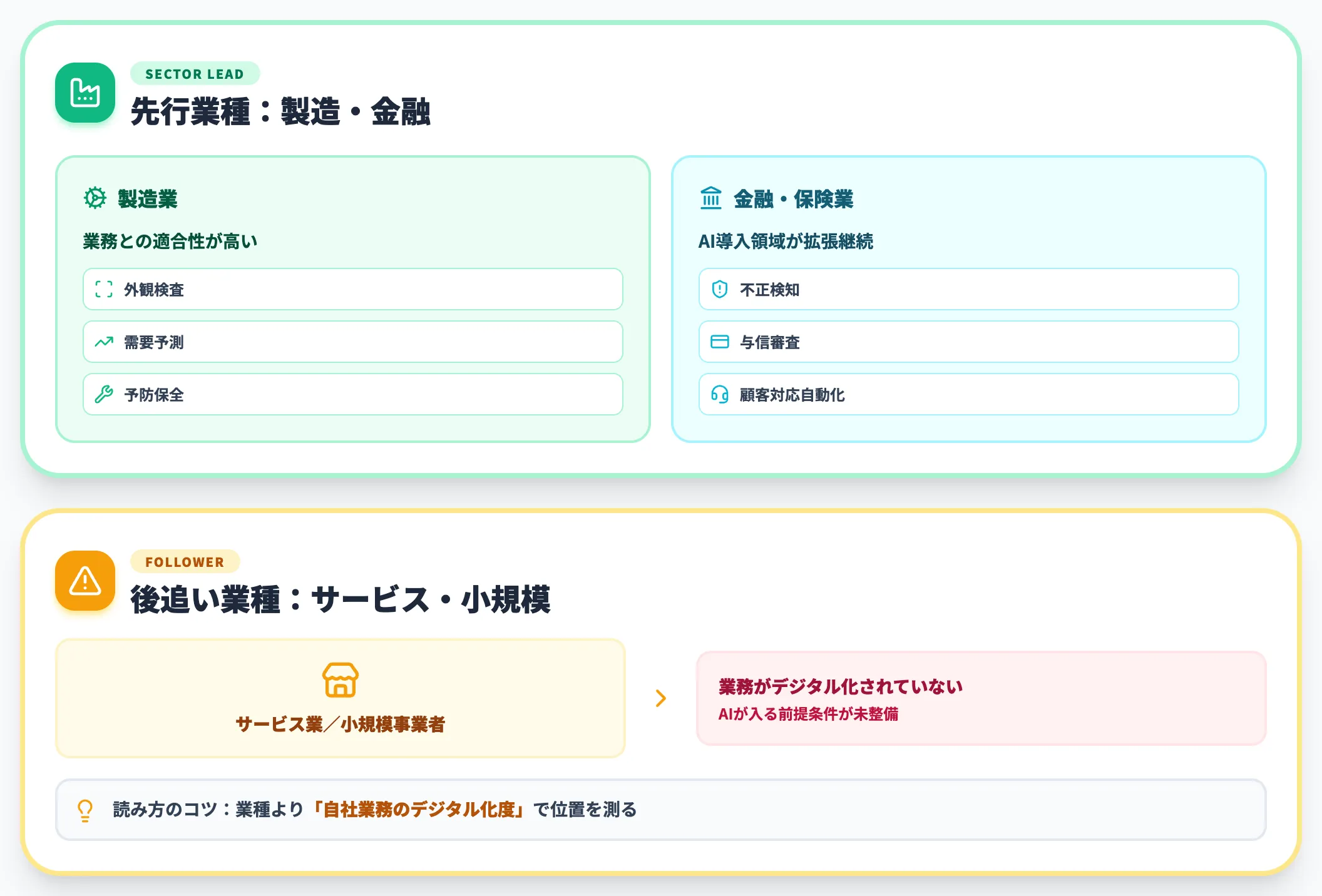Click the 製造業 card title
1322x896 pixels.
point(148,199)
